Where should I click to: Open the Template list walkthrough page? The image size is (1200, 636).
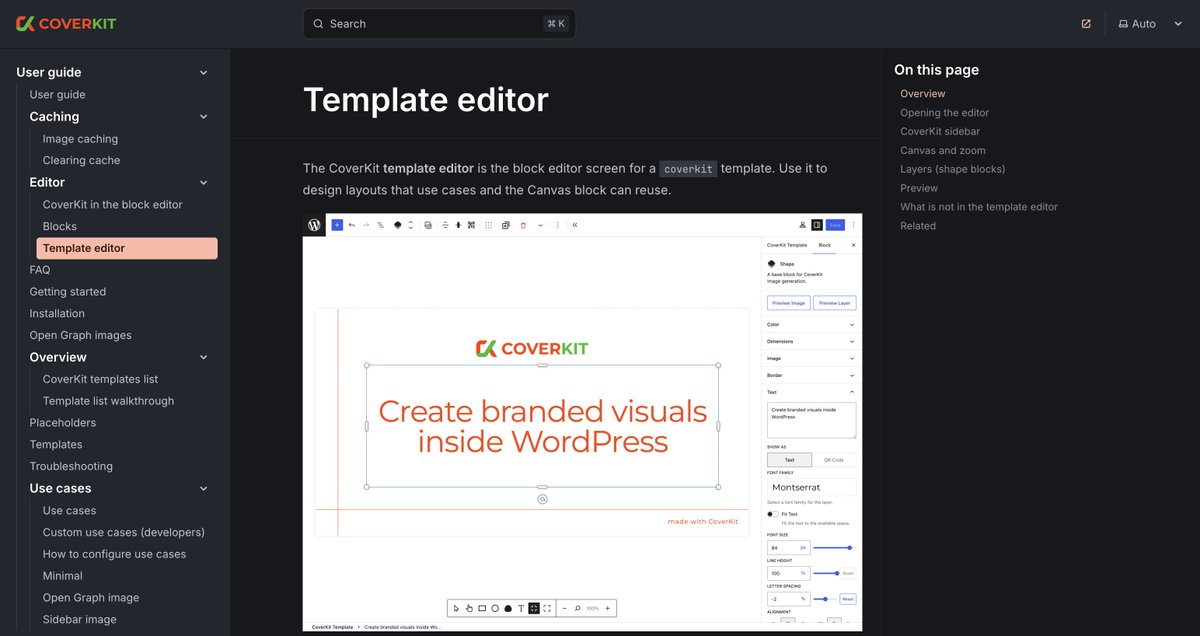point(108,401)
